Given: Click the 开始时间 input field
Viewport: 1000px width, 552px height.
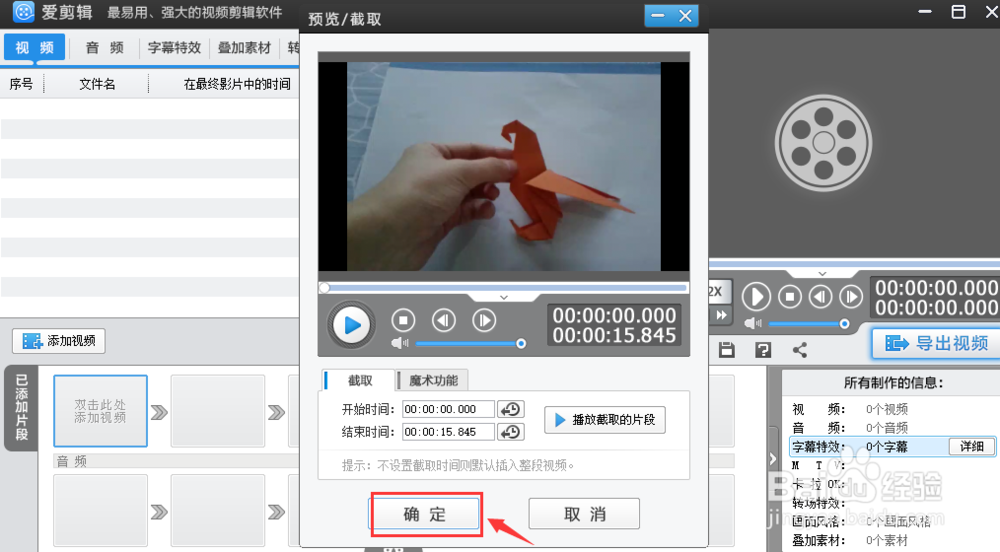Looking at the screenshot, I should 448,409.
